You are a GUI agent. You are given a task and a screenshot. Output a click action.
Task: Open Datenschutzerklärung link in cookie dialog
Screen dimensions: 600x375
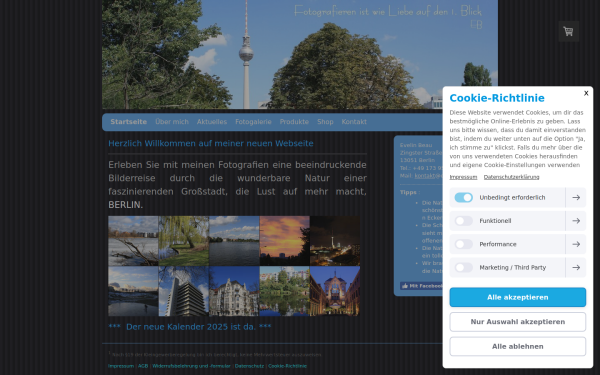(x=511, y=177)
